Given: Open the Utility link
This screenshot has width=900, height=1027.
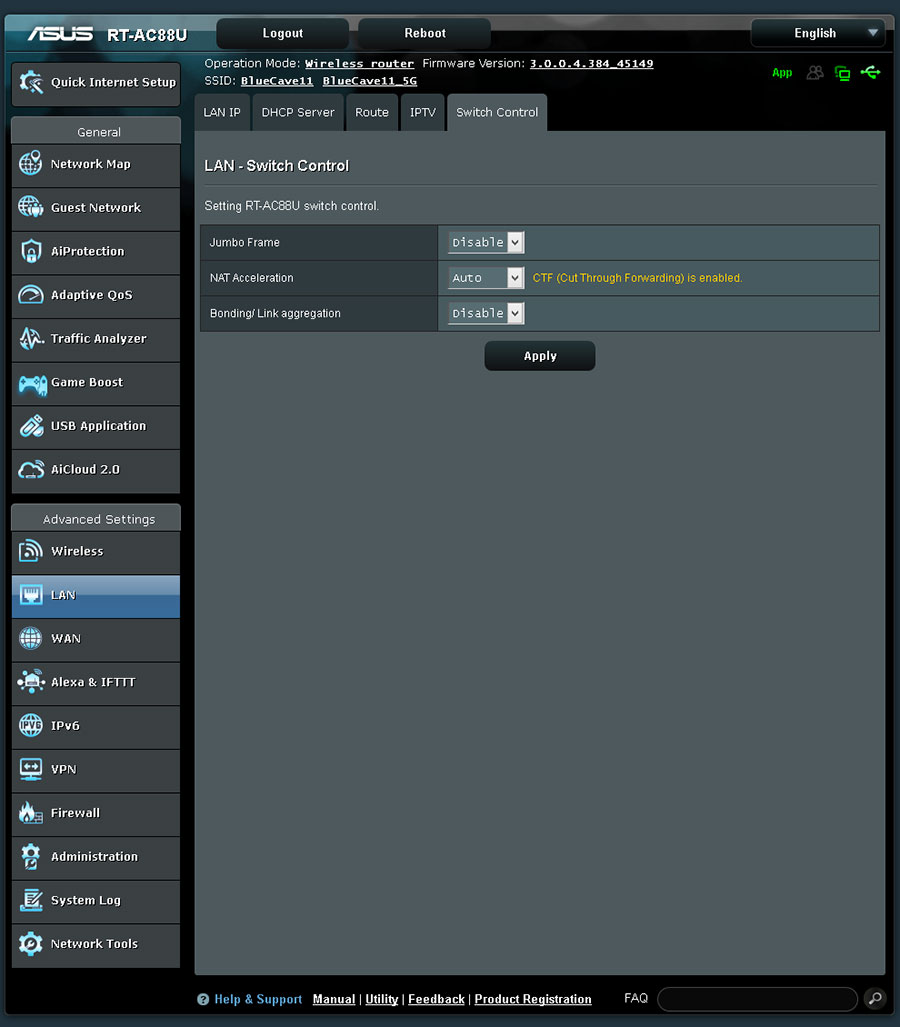Looking at the screenshot, I should [x=382, y=999].
